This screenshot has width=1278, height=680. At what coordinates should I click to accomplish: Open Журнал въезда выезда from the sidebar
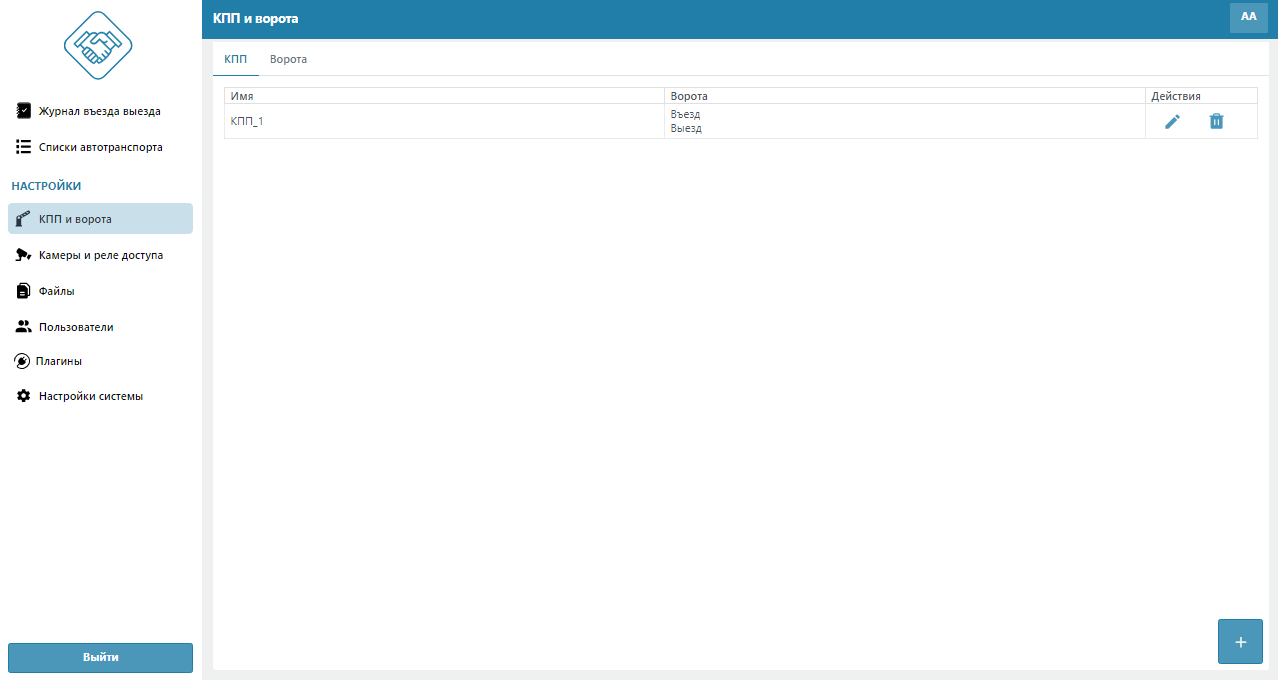pos(99,111)
